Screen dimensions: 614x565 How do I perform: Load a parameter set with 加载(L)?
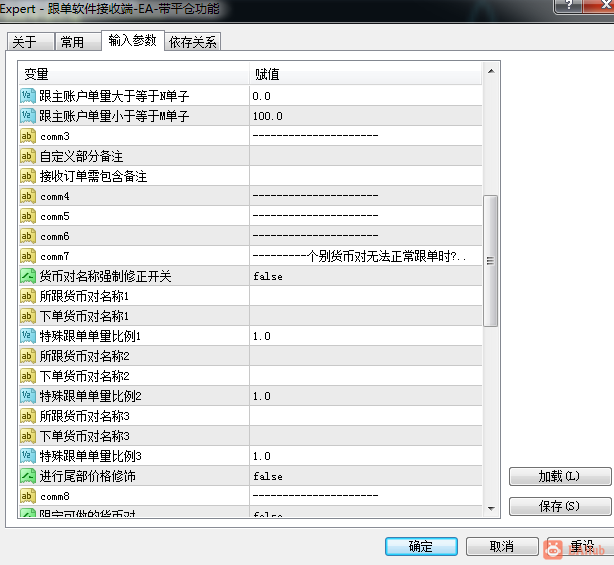point(560,476)
